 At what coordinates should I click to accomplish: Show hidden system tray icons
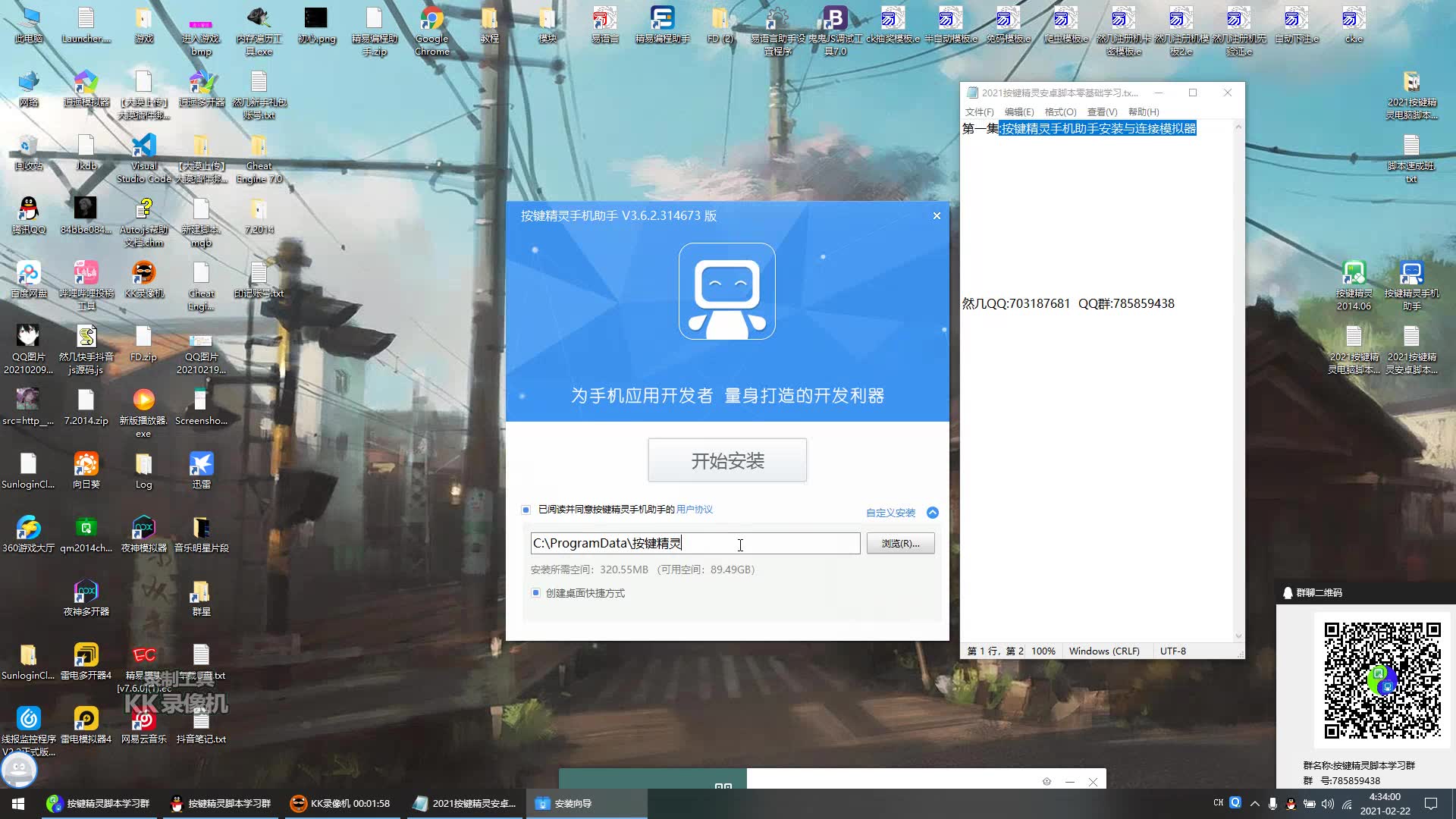pyautogui.click(x=1255, y=803)
